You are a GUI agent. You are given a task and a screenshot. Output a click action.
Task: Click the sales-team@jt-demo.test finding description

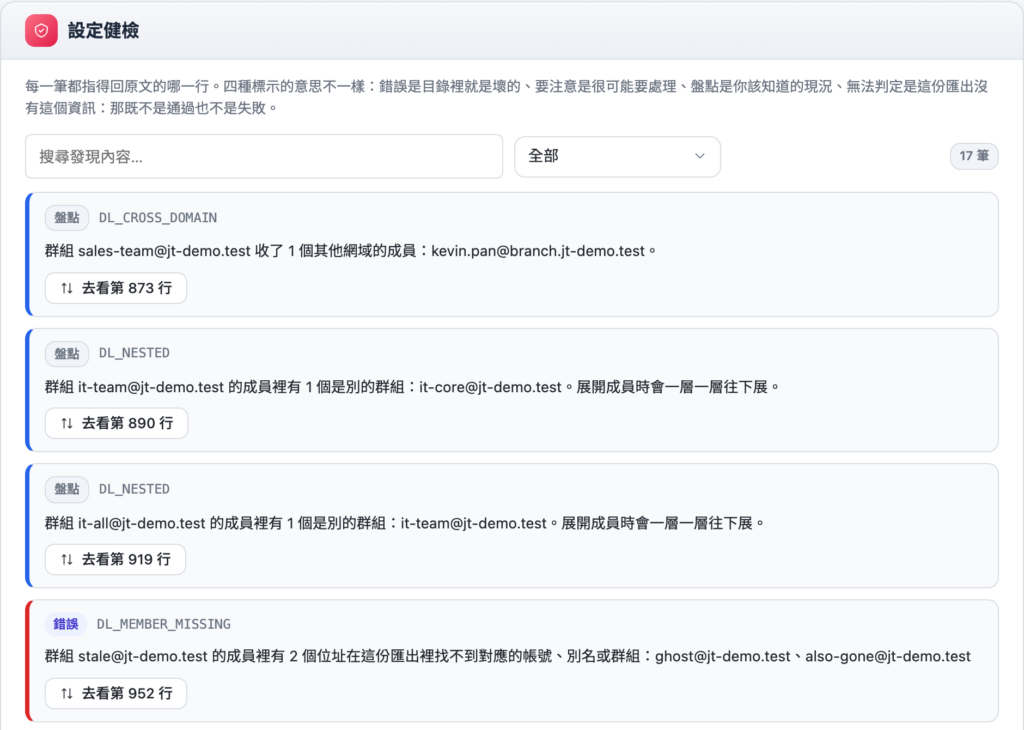[x=351, y=251]
